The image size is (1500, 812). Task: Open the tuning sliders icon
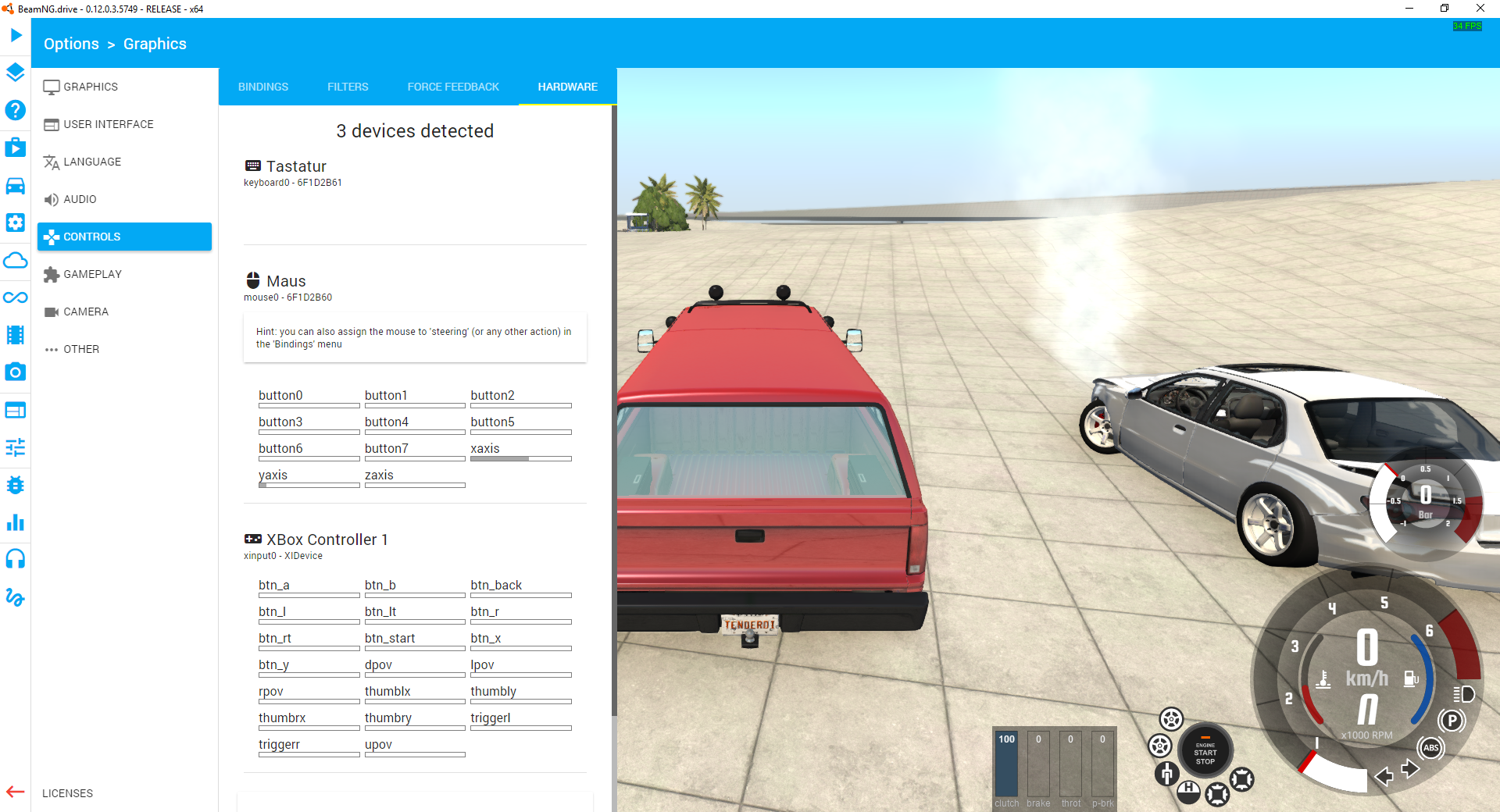click(x=16, y=447)
